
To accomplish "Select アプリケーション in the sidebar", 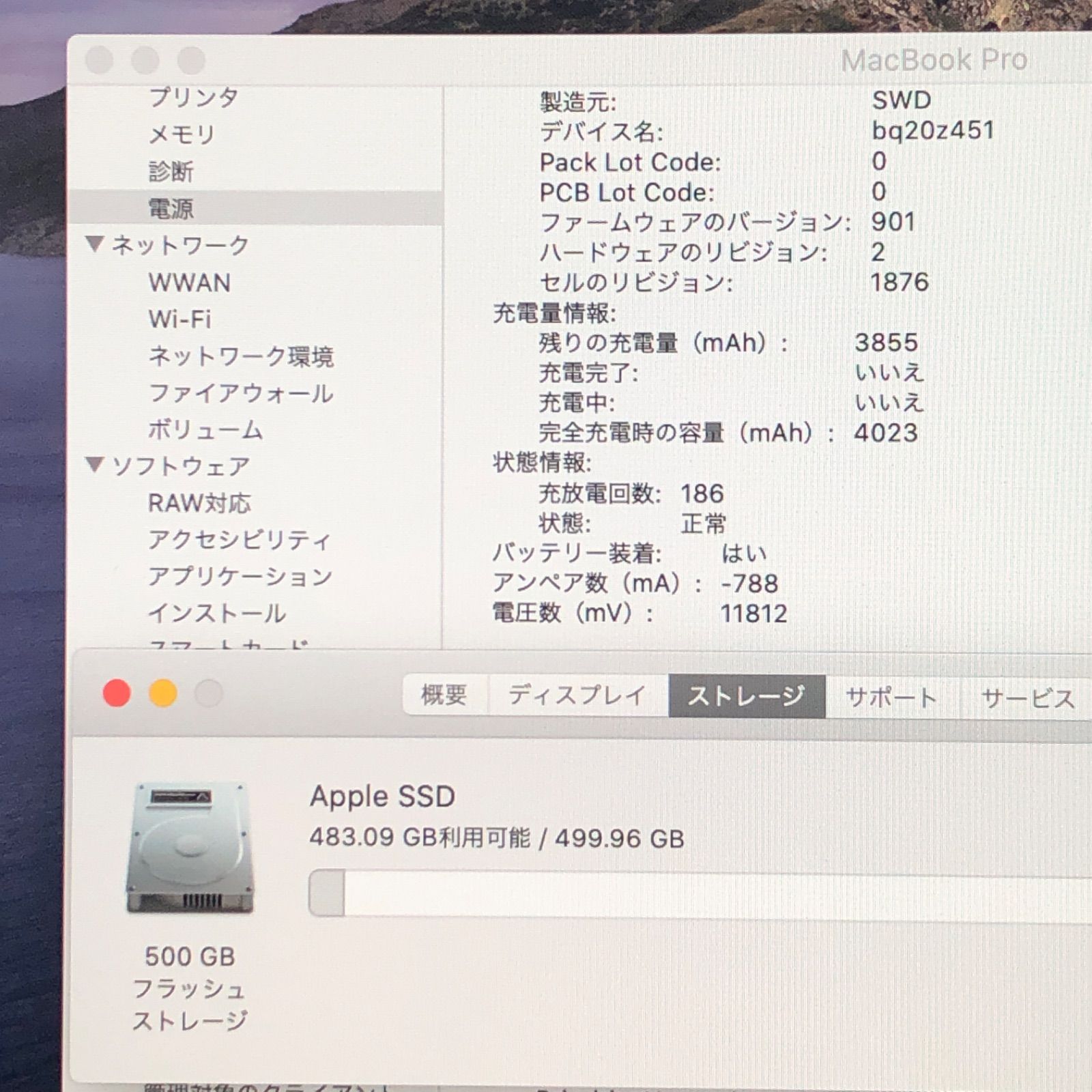I will click(240, 577).
